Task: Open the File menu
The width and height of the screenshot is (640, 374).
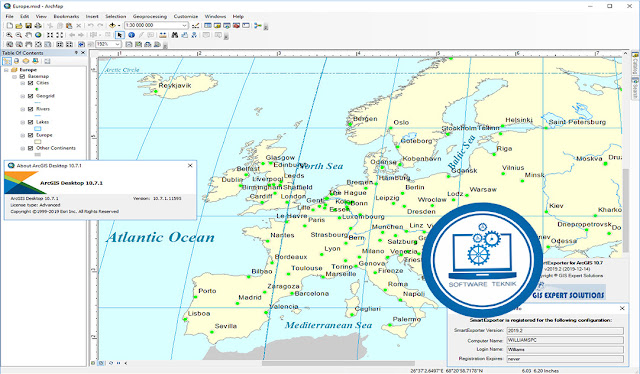Action: click(x=9, y=16)
